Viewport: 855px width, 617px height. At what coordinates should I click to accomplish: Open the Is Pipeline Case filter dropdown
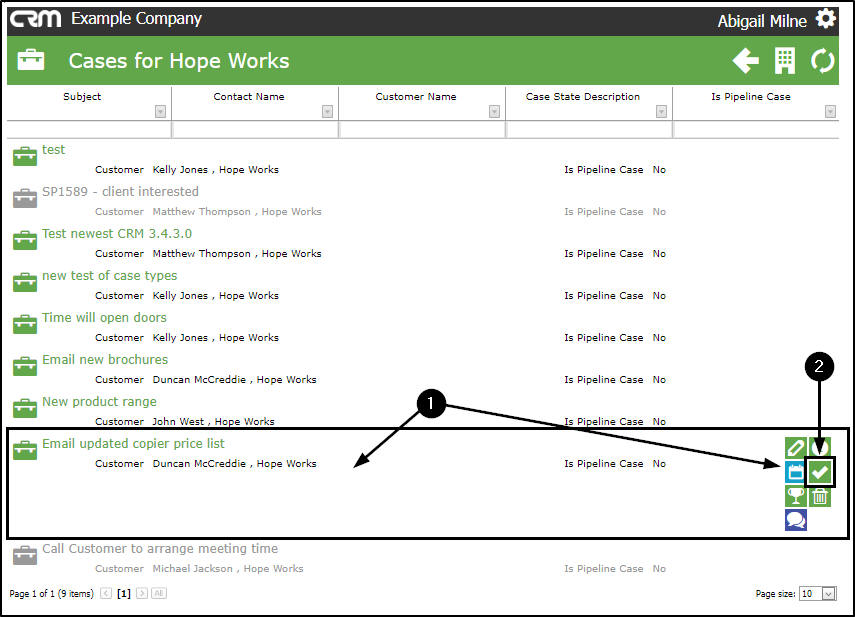coord(830,112)
